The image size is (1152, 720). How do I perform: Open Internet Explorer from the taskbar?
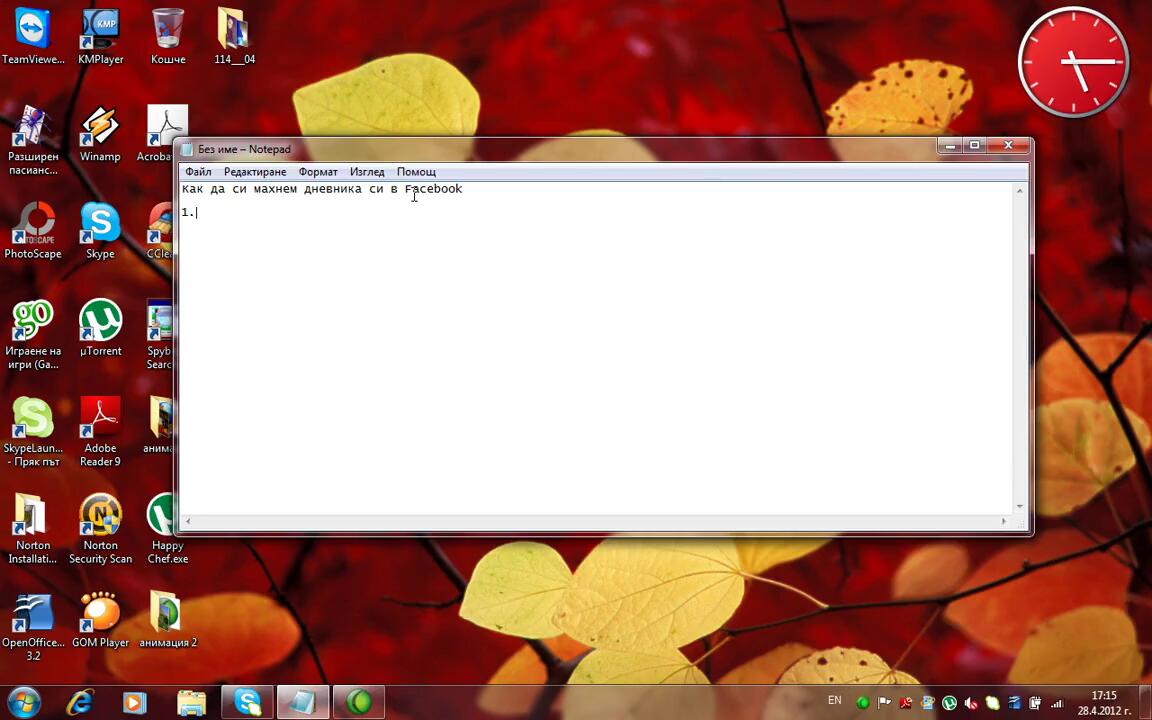pyautogui.click(x=79, y=702)
